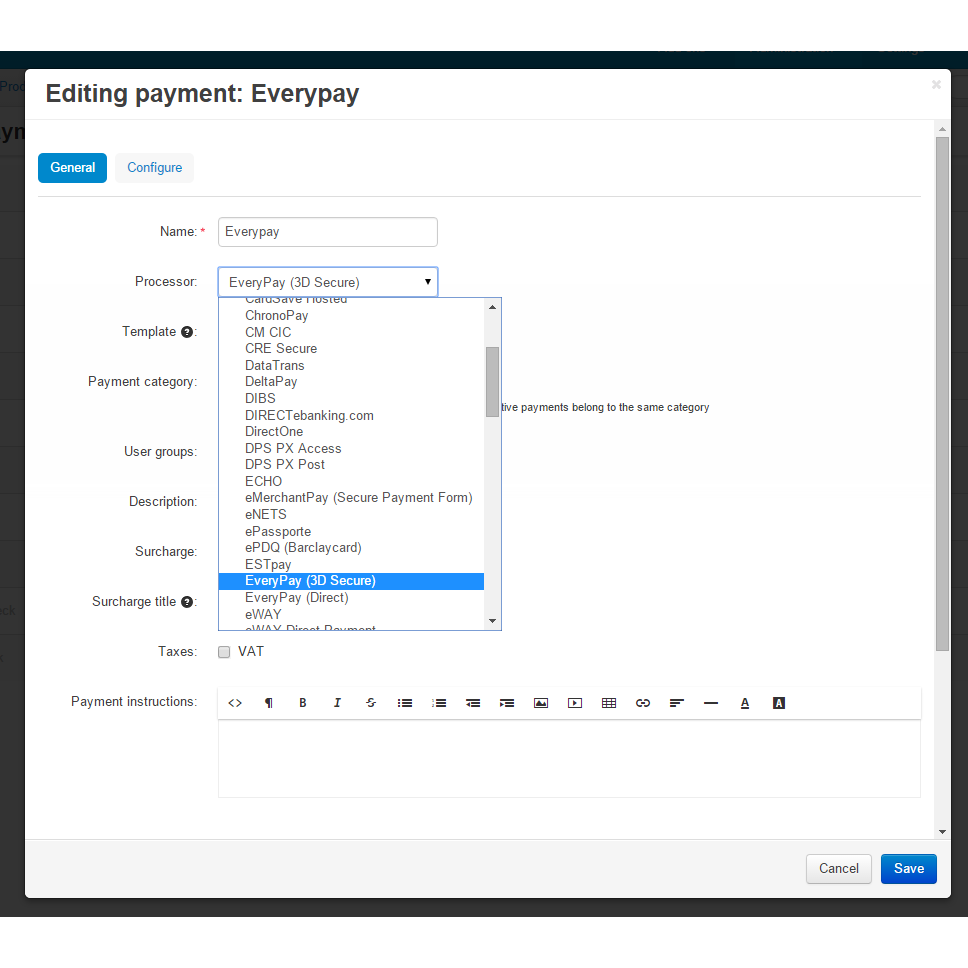Close the Editing payment dialog
This screenshot has width=968, height=968.
click(x=936, y=85)
